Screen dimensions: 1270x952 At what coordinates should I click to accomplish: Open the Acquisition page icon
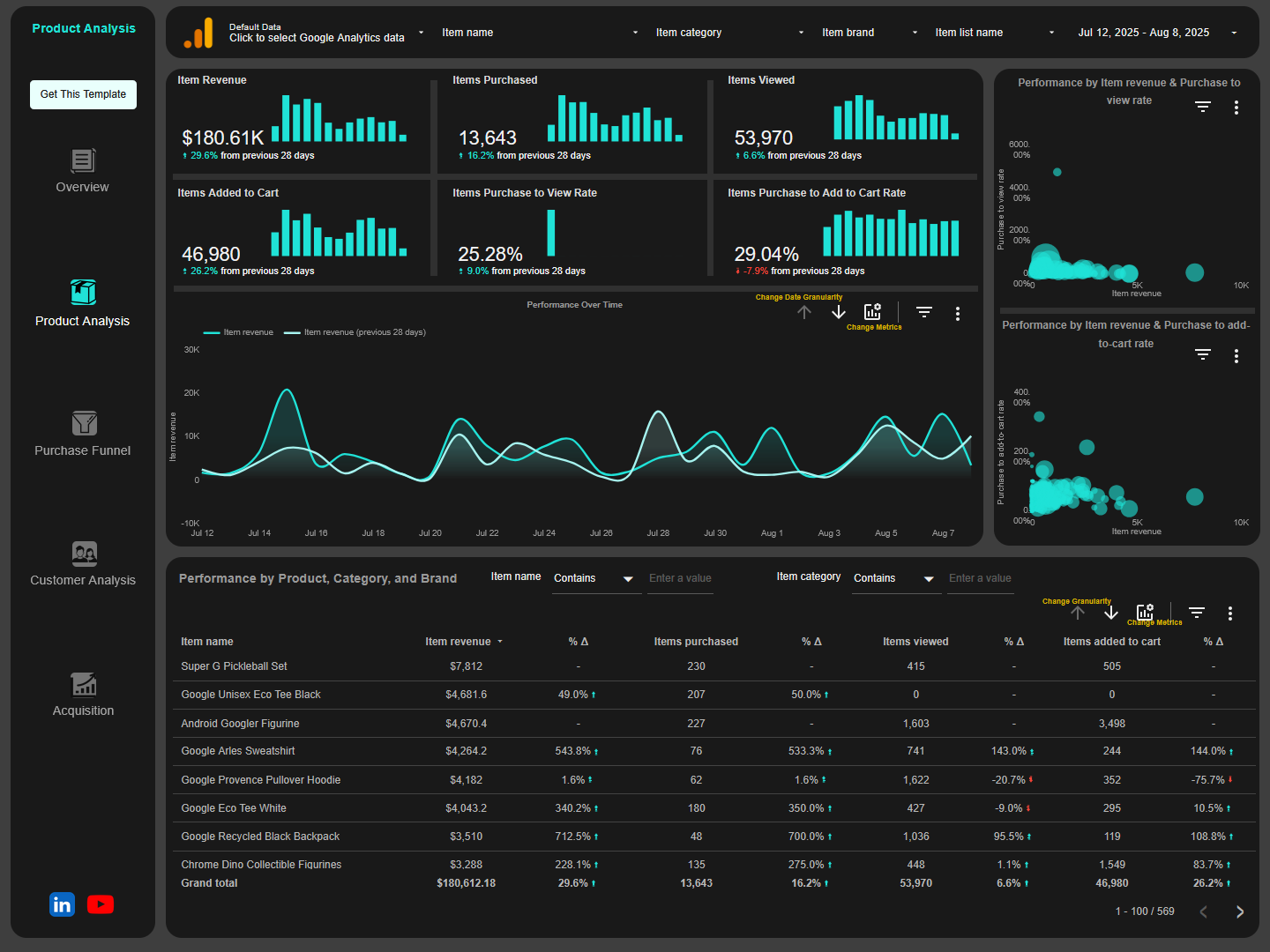point(84,684)
